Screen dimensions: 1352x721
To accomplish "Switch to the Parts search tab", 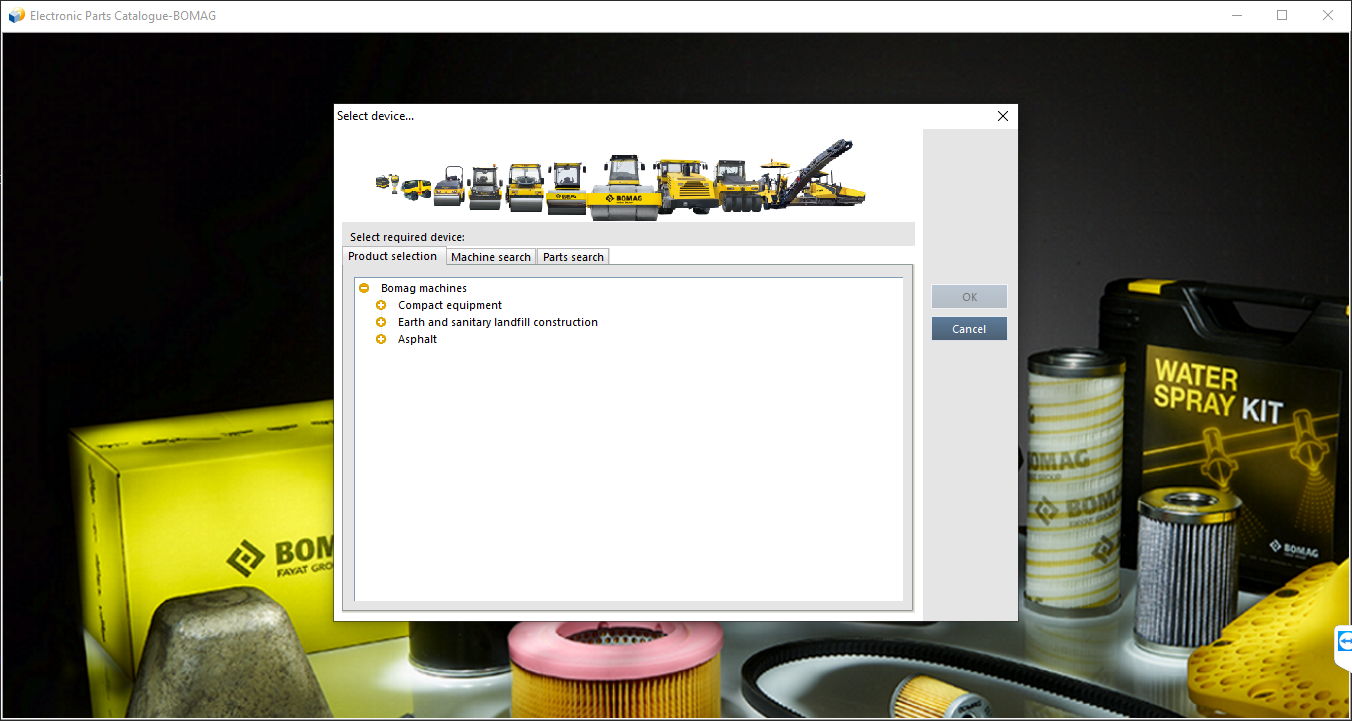I will tap(572, 256).
